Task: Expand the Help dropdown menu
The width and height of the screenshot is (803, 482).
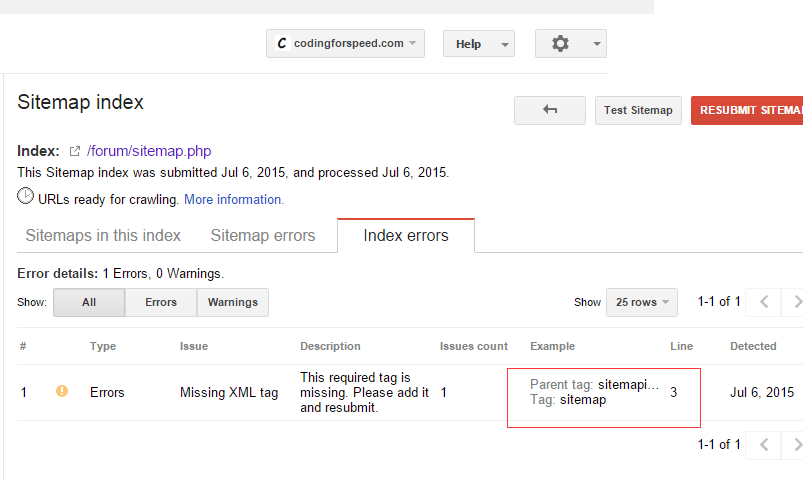Action: (x=478, y=44)
